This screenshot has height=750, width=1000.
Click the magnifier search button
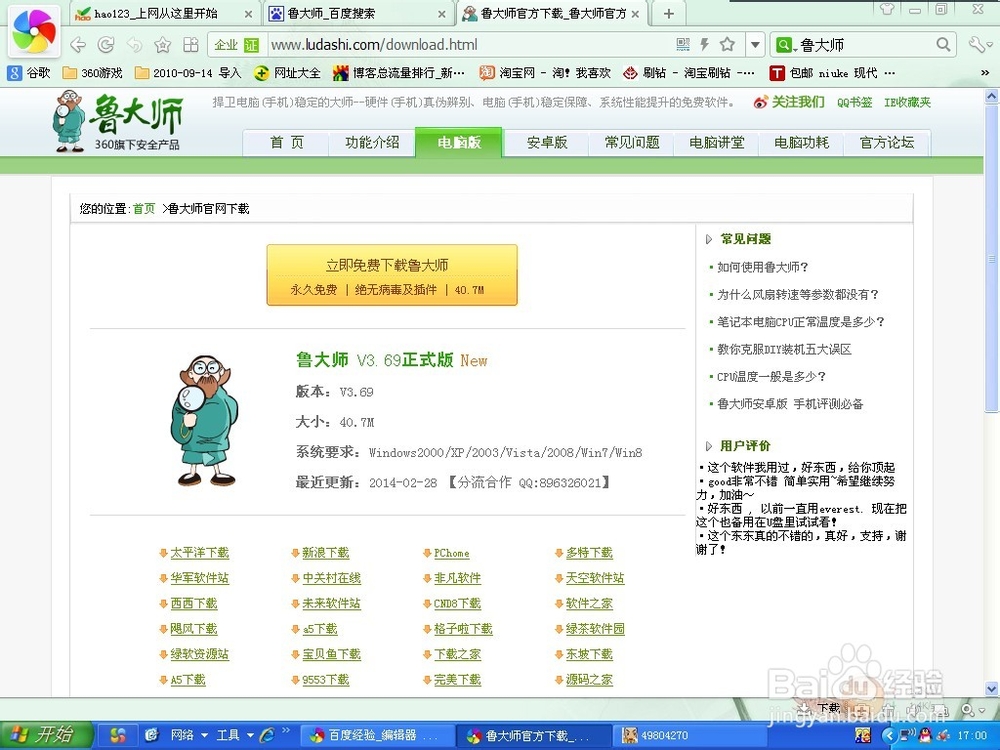(x=943, y=45)
